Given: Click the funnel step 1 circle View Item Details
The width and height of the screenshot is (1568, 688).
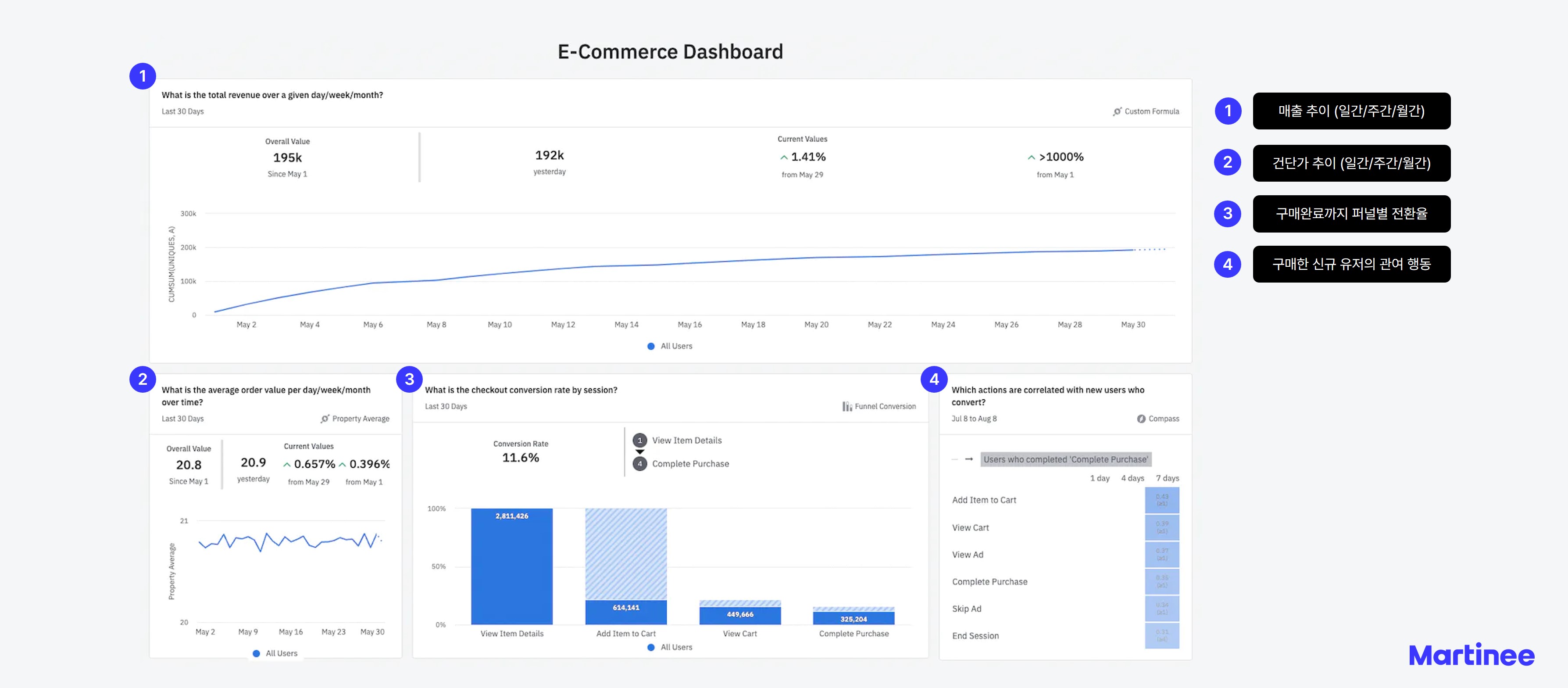Looking at the screenshot, I should pos(639,440).
